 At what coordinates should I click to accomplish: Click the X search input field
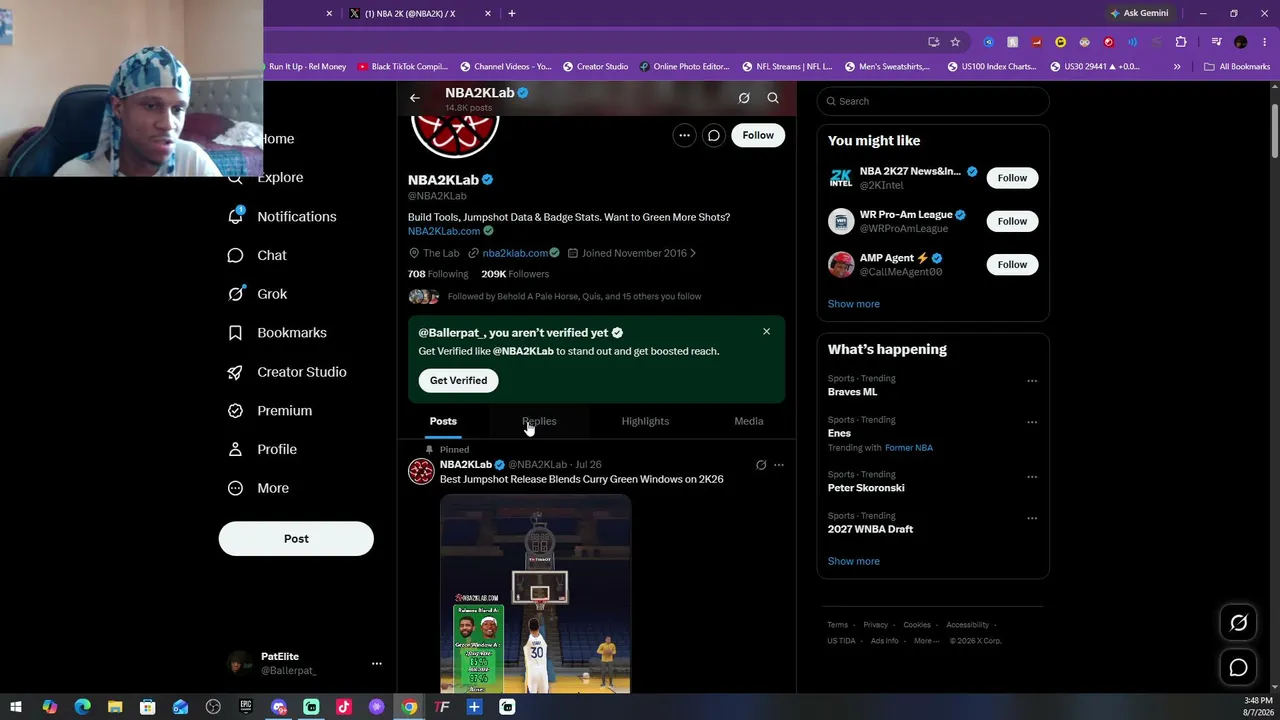pyautogui.click(x=933, y=101)
